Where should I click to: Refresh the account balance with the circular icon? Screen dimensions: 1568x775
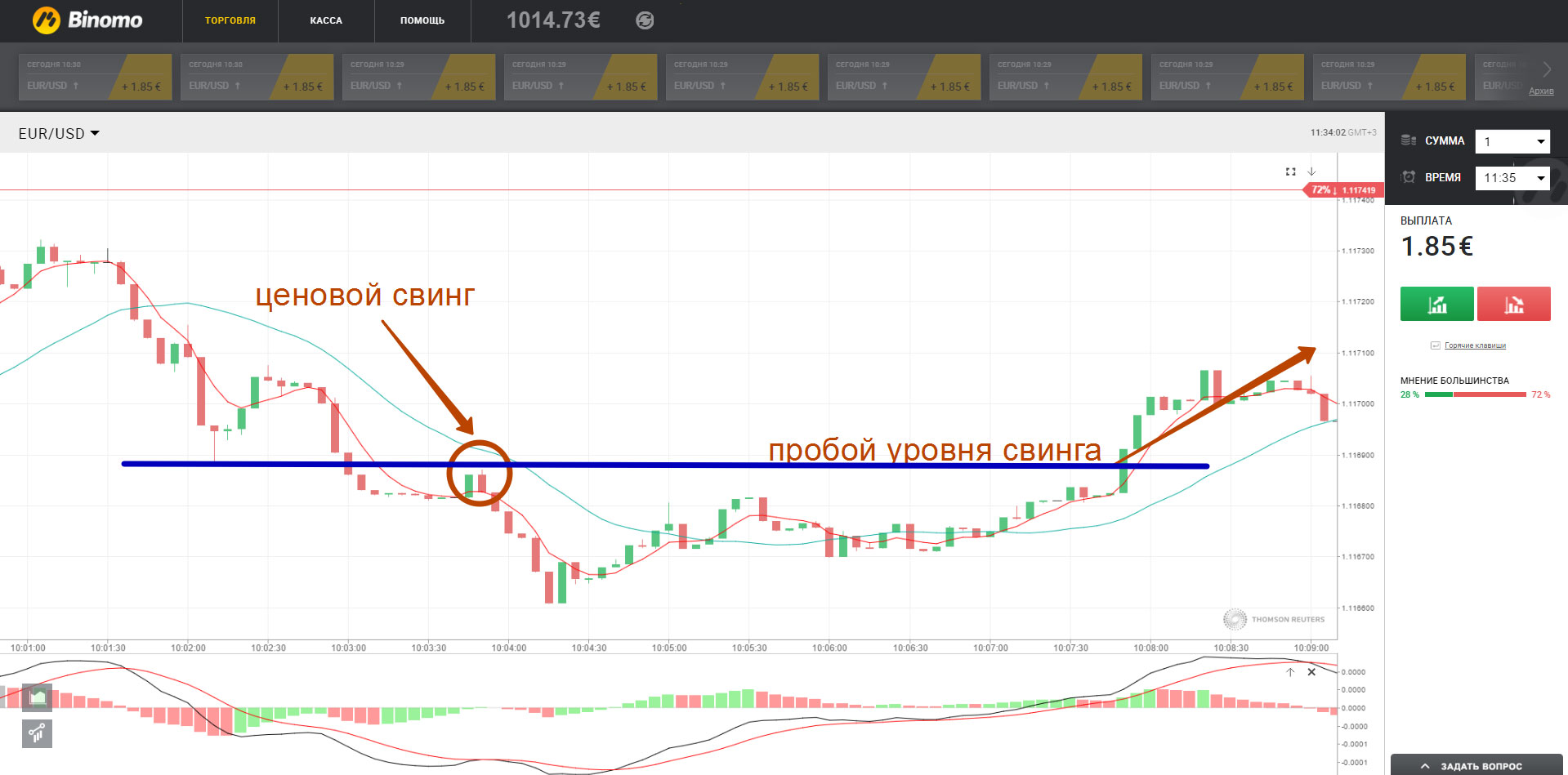pos(645,20)
